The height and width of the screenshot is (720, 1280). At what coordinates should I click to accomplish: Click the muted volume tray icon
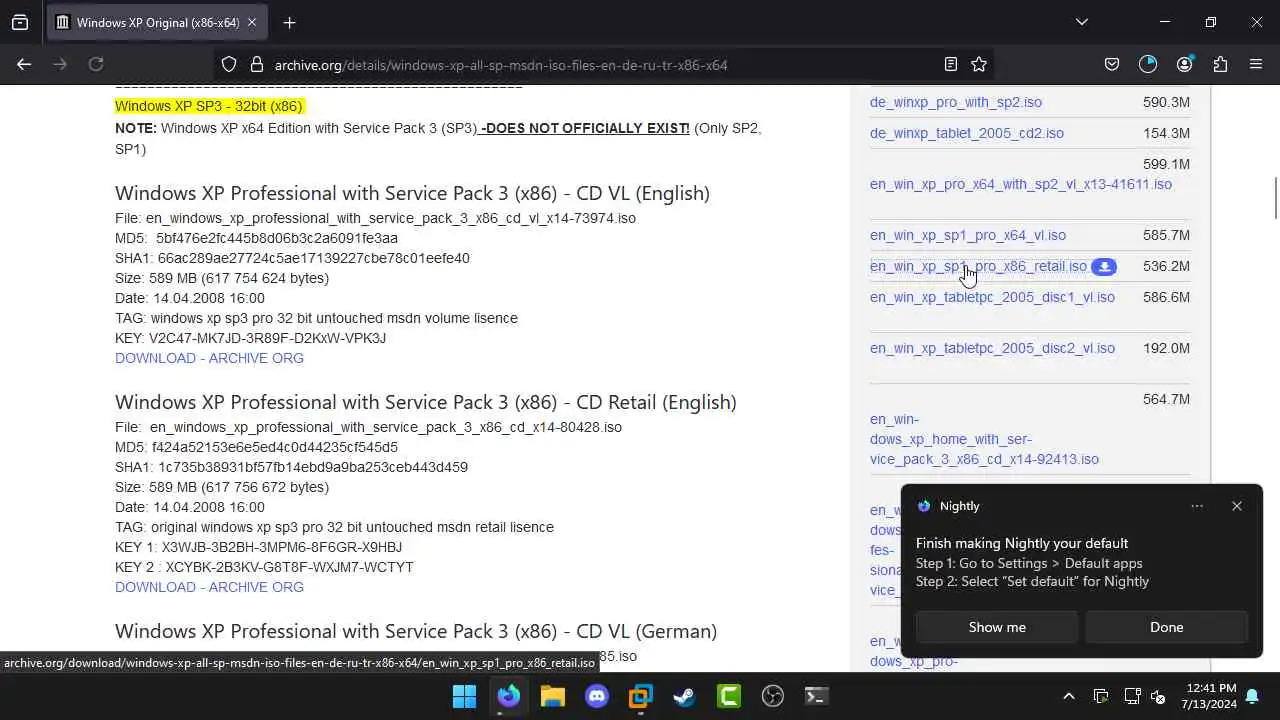pos(1158,696)
